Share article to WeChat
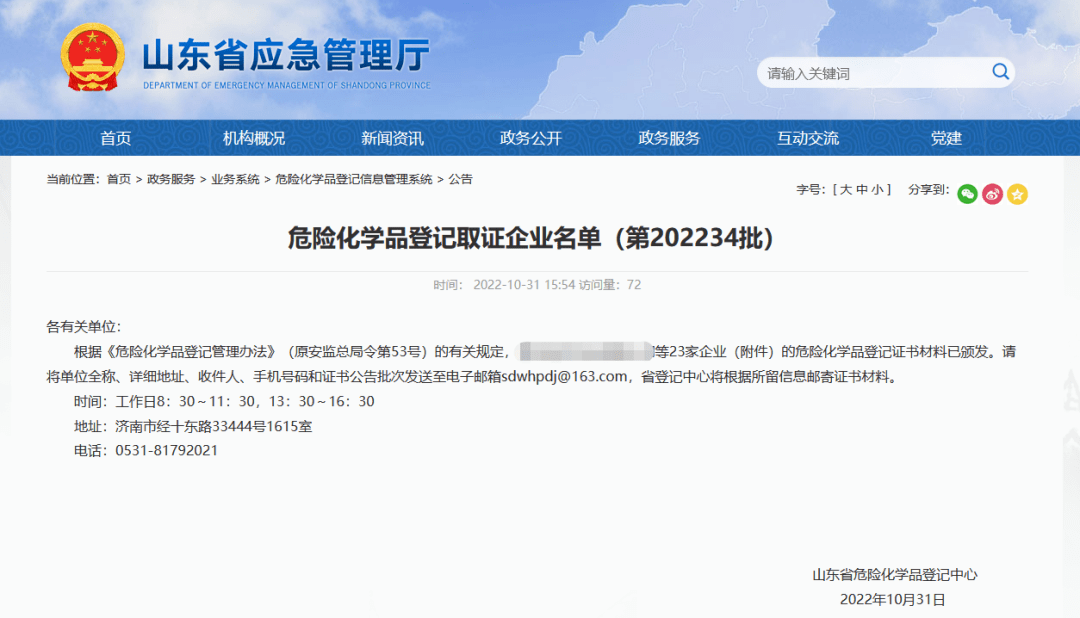The height and width of the screenshot is (618, 1080). (x=967, y=194)
